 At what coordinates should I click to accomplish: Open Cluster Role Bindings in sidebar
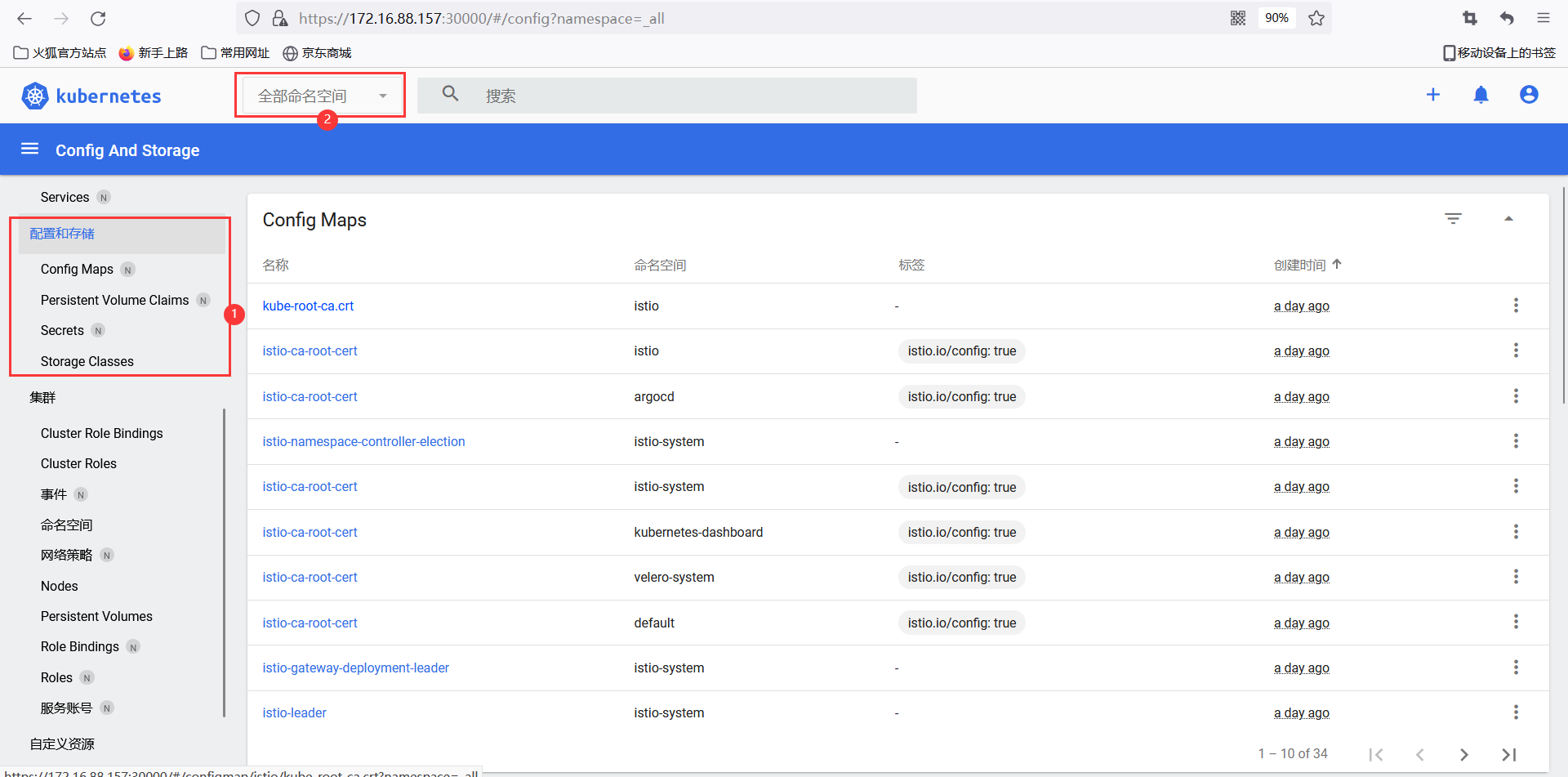102,433
